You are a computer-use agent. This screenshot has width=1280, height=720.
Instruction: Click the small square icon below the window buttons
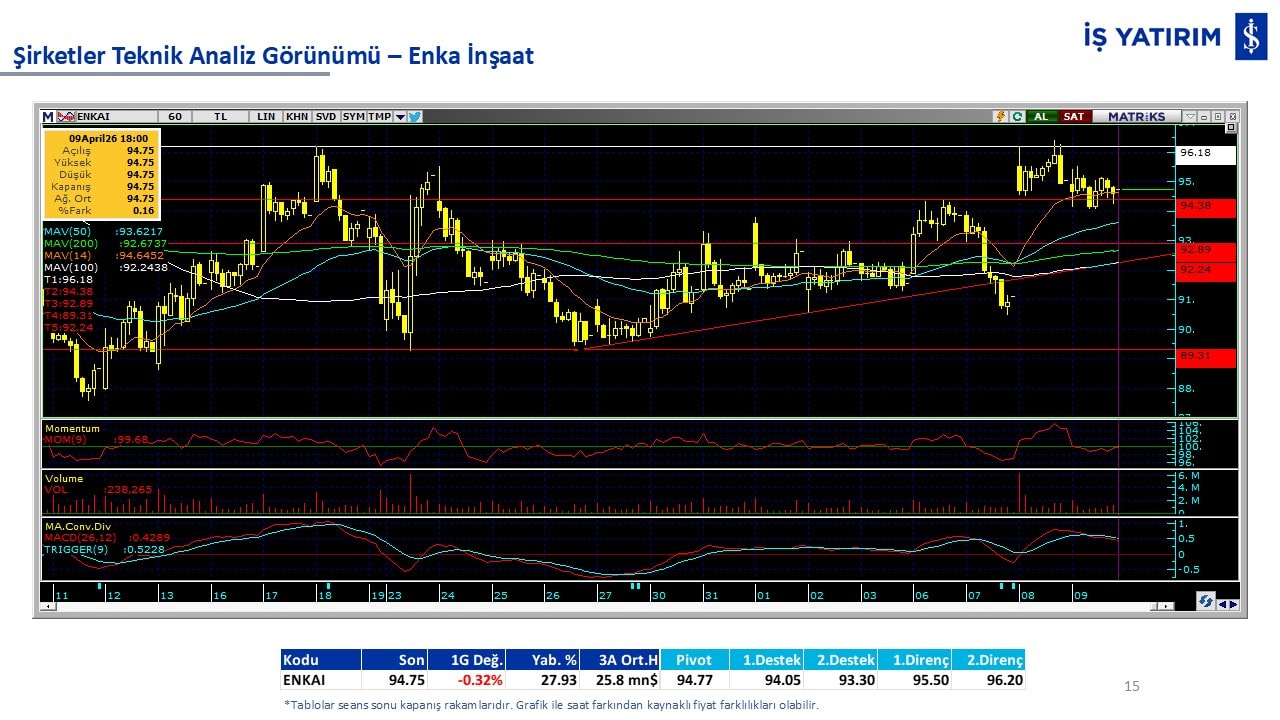(1230, 128)
